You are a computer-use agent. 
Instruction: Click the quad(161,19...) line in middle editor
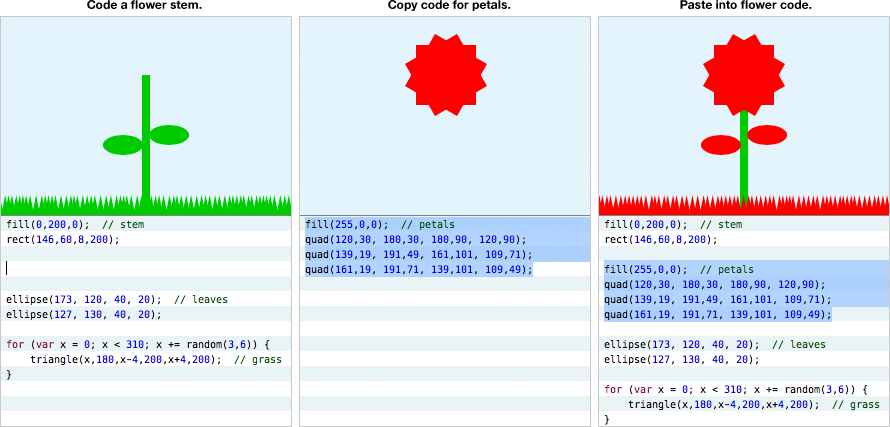pos(419,270)
